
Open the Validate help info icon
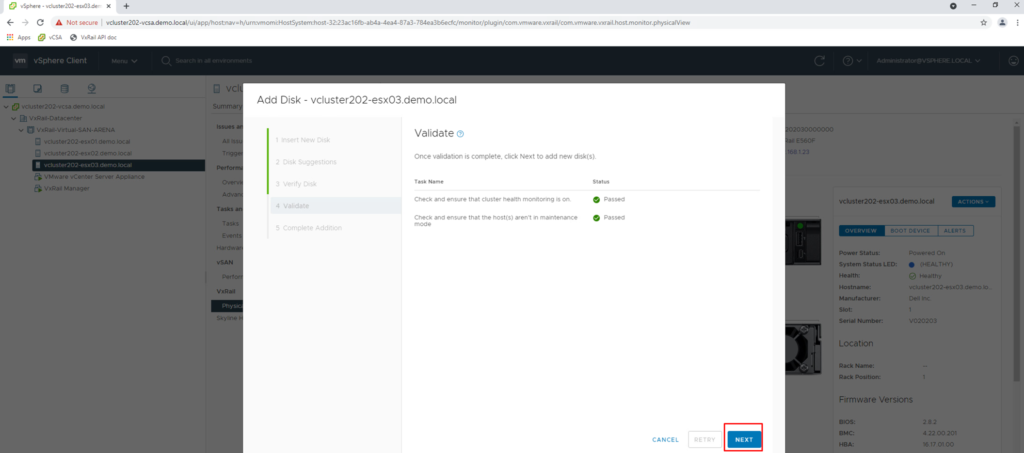coord(460,134)
